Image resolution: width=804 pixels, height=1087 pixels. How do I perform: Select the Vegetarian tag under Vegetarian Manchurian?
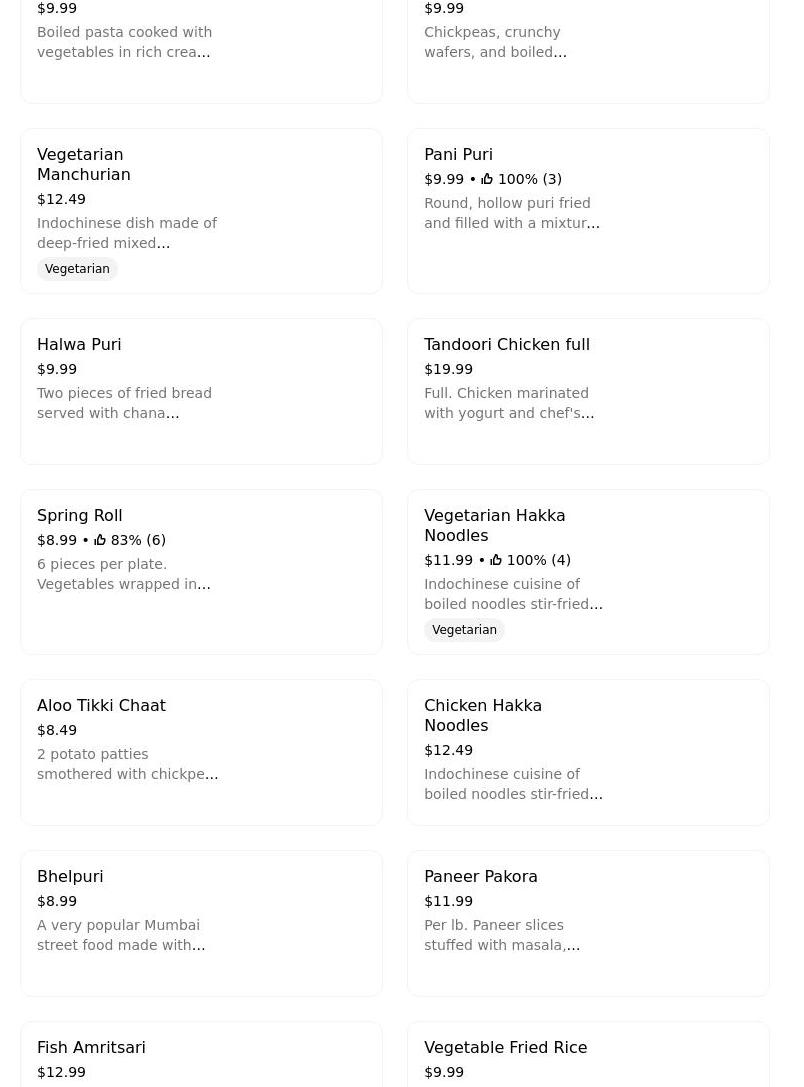tap(77, 269)
